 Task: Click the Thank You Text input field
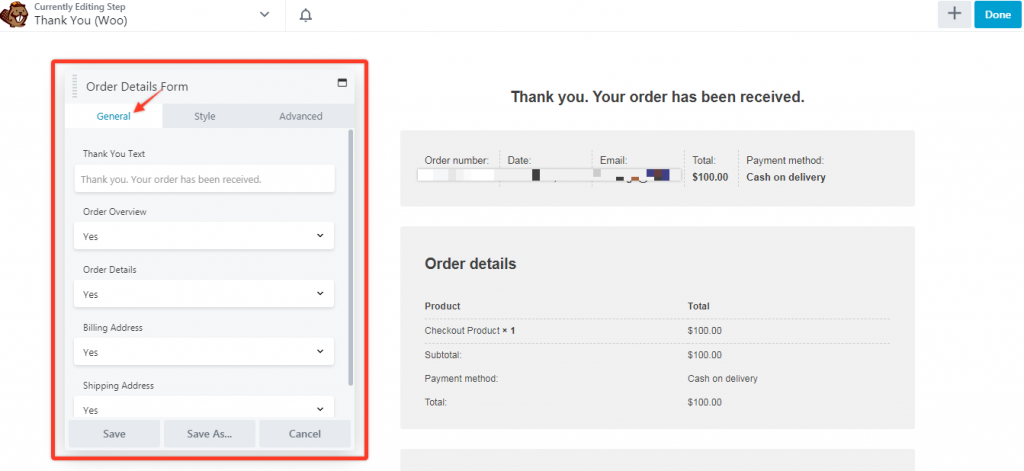[x=204, y=179]
